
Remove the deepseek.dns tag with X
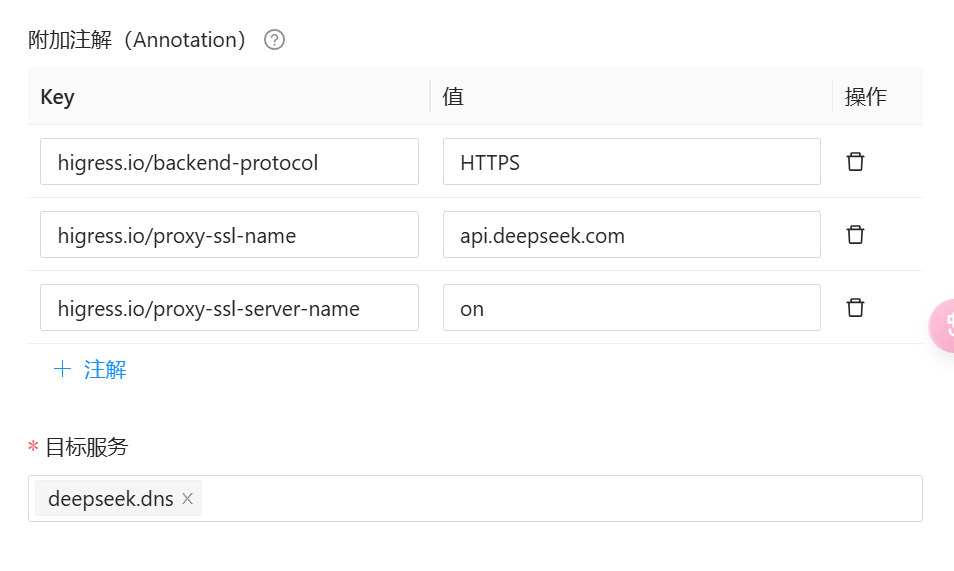(187, 499)
